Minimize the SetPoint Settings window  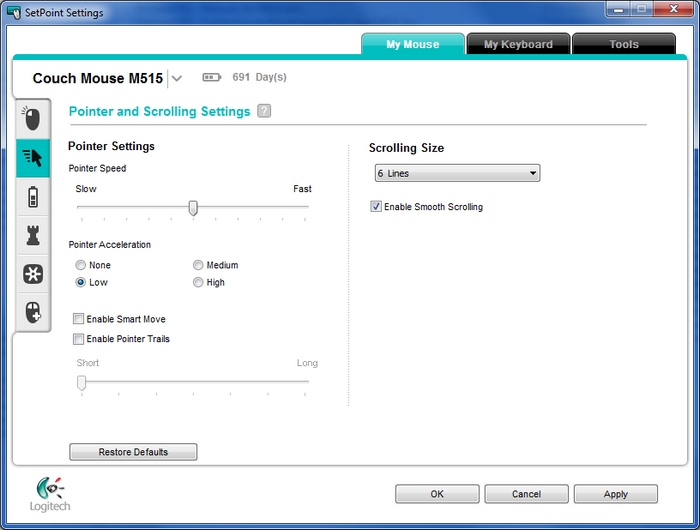[x=618, y=9]
